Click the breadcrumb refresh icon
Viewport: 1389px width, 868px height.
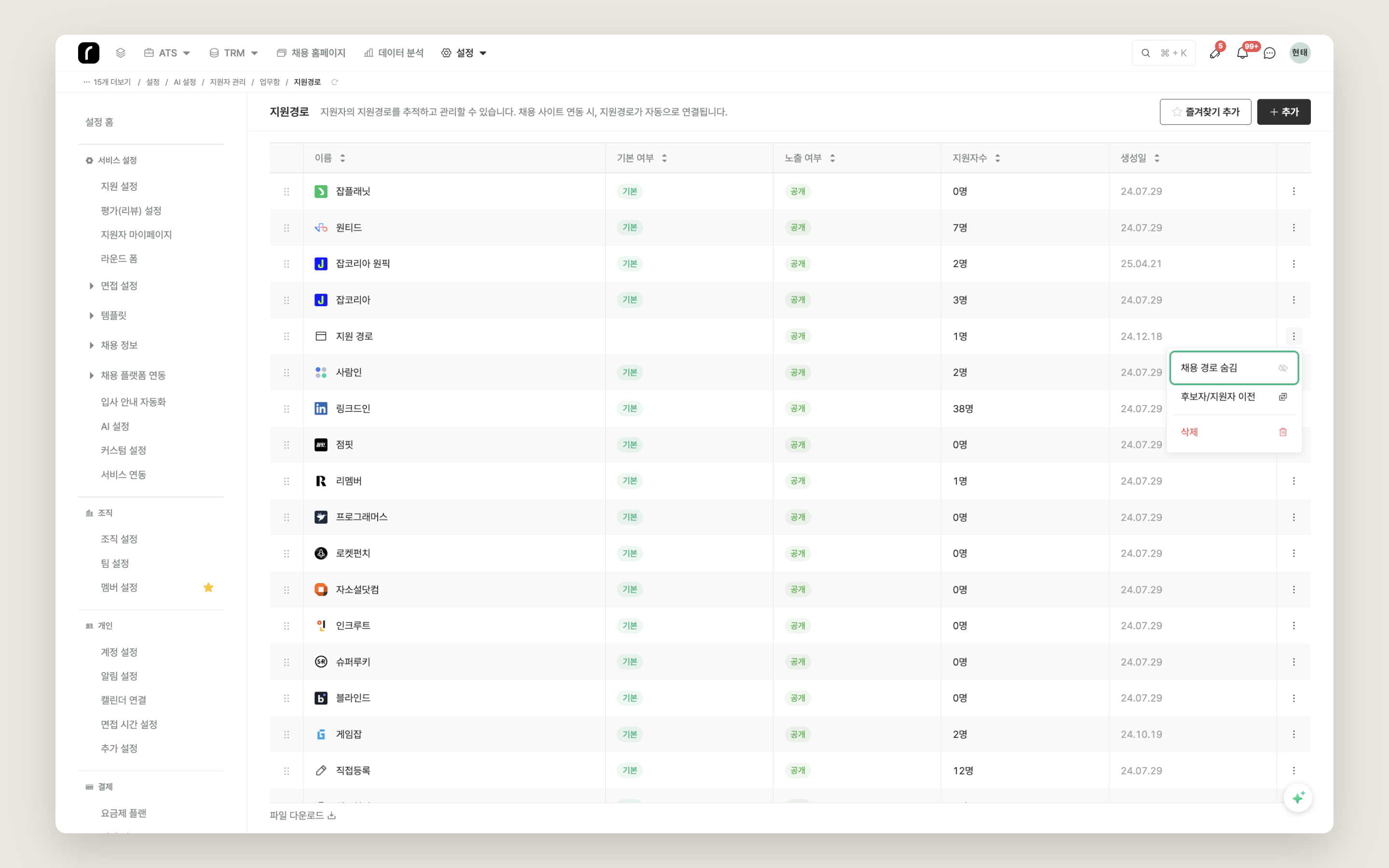[335, 82]
